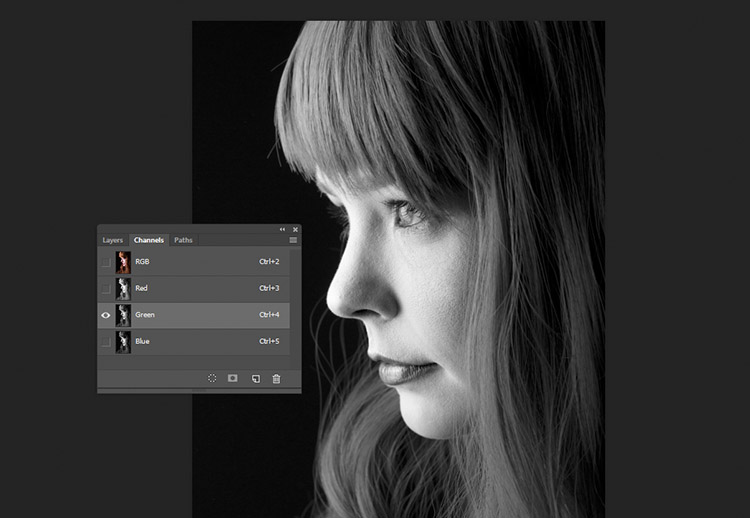Select the RGB channel thumbnail
Screen dimensions: 750x518
(123, 262)
